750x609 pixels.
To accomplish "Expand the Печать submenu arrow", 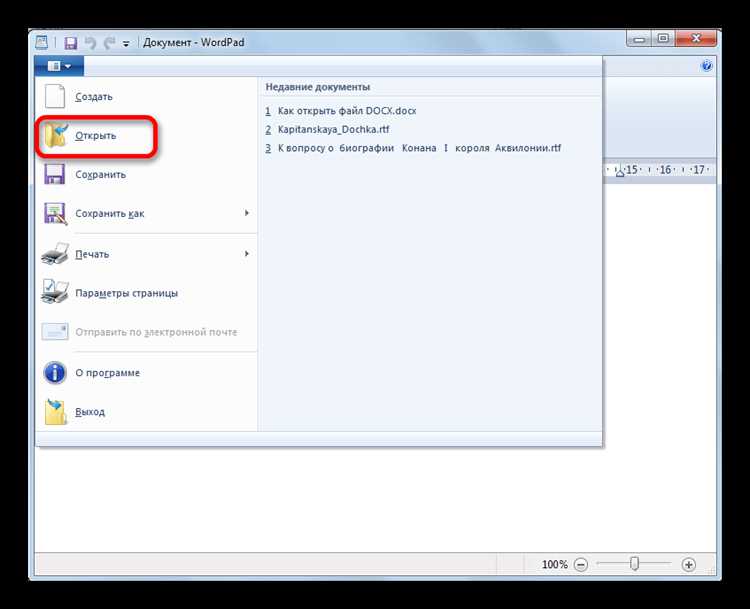I will pos(247,254).
